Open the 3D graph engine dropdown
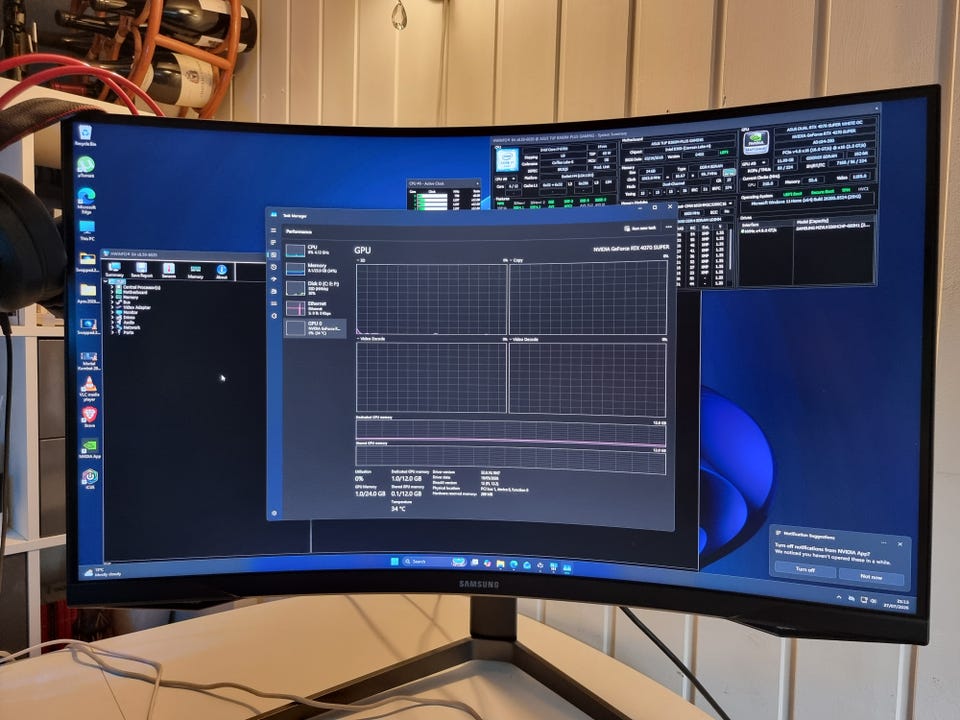The width and height of the screenshot is (960, 720). pos(361,260)
